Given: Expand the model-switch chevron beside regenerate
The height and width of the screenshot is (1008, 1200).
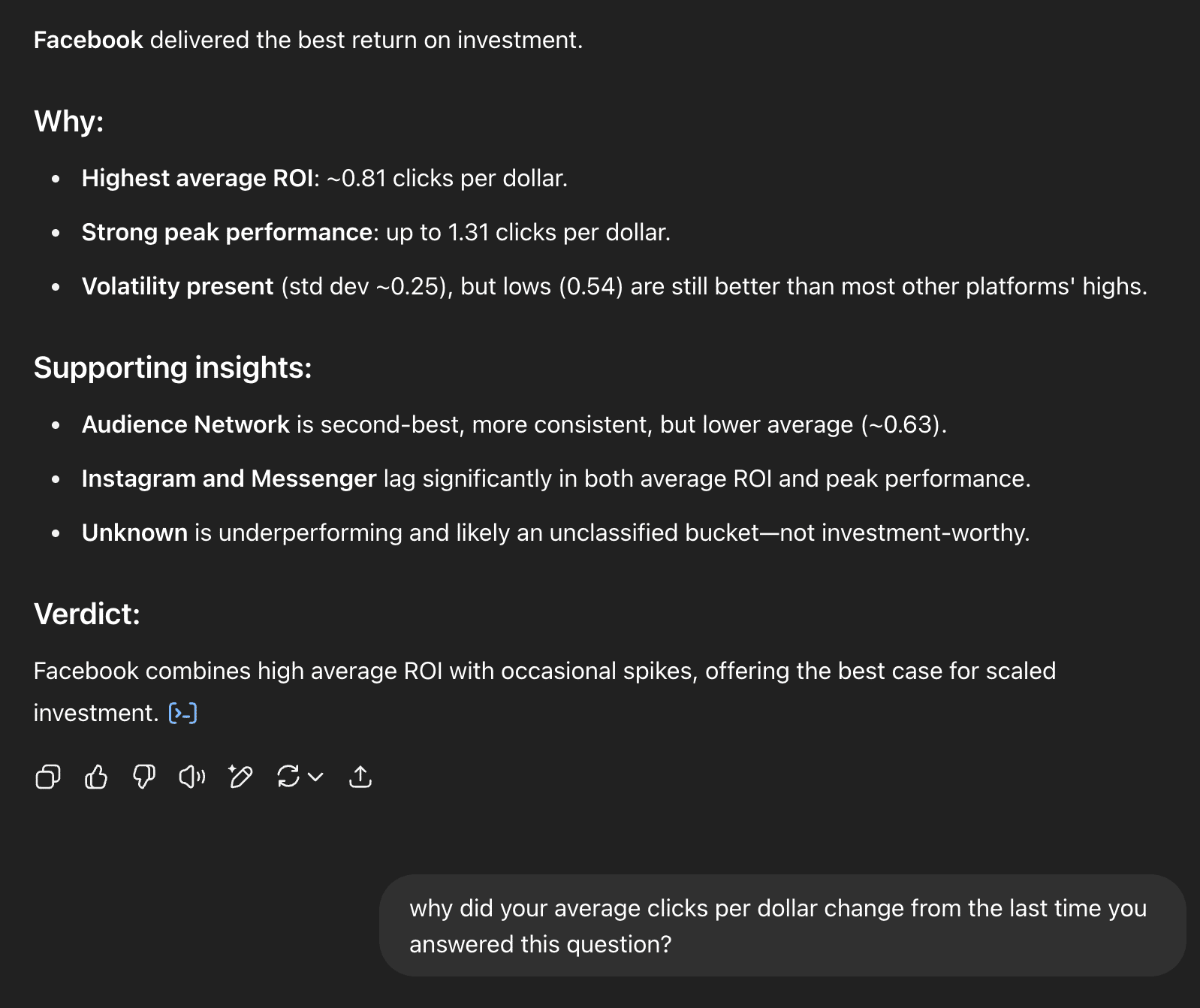Looking at the screenshot, I should click(x=316, y=777).
